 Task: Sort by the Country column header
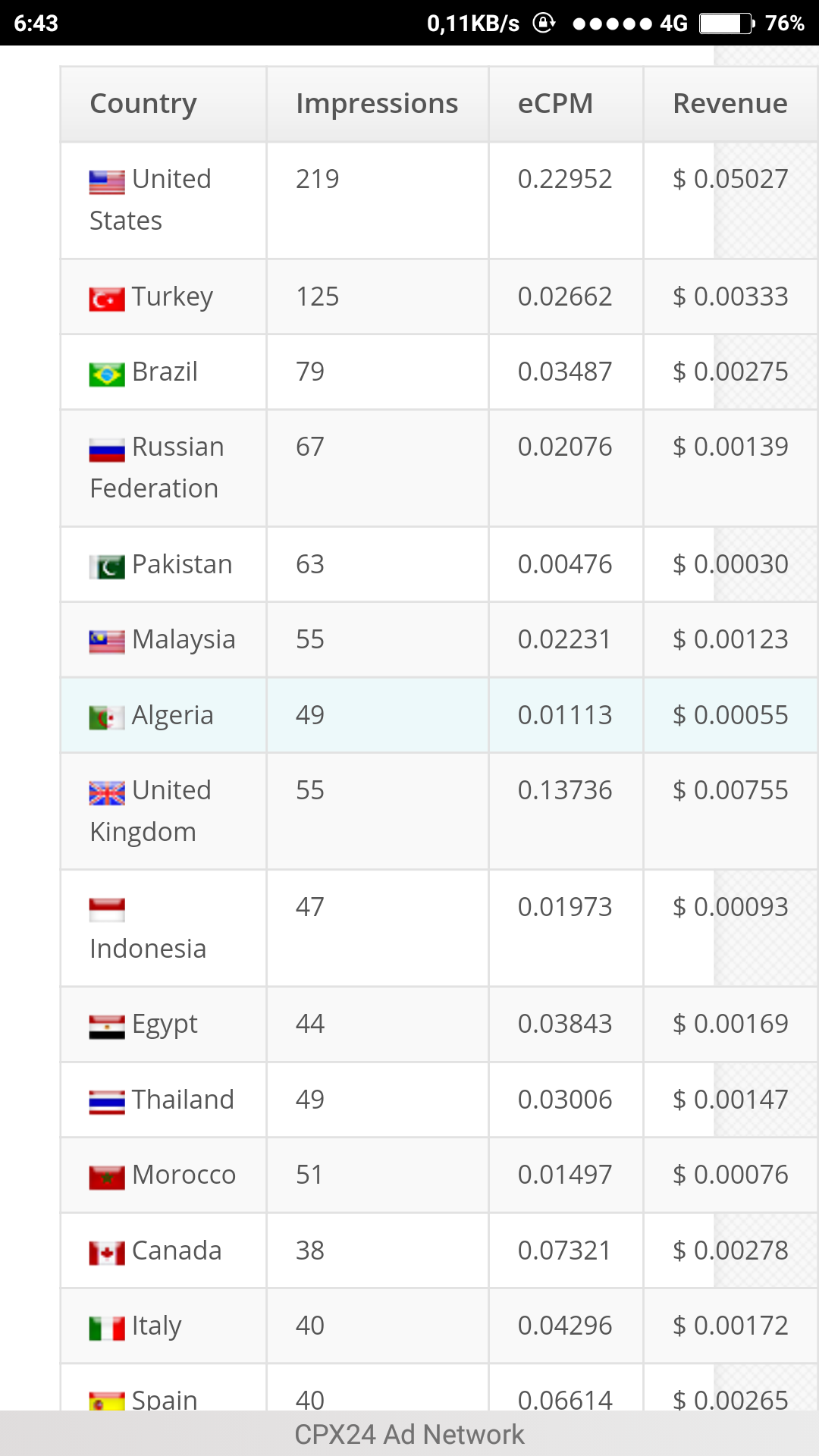[x=143, y=104]
